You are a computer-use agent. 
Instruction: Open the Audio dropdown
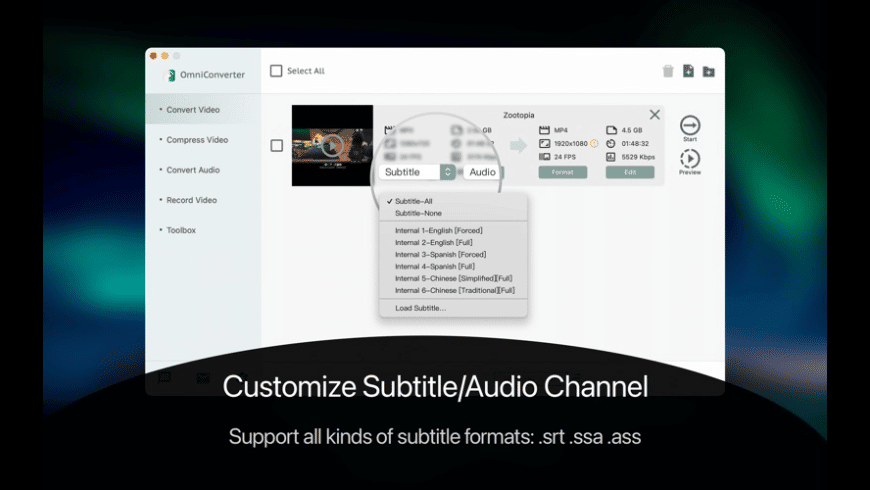(x=483, y=172)
